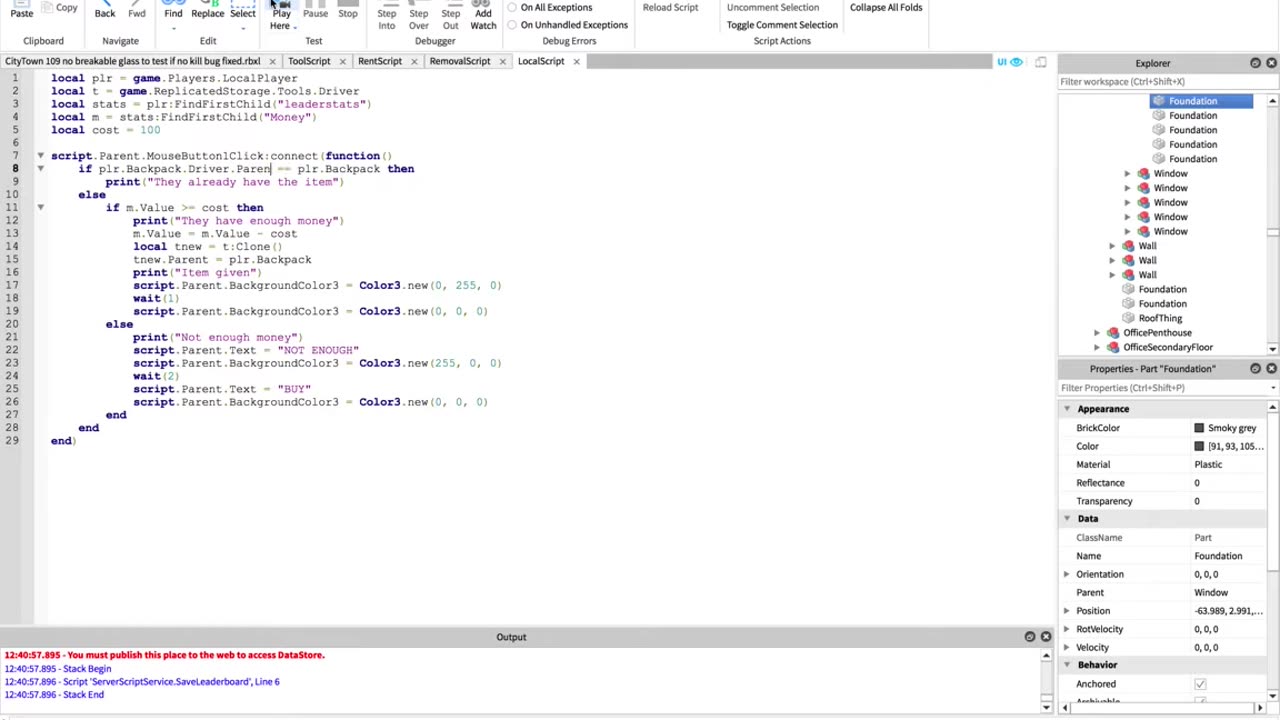Click Step Into debugger button
The image size is (1280, 720).
click(x=387, y=16)
